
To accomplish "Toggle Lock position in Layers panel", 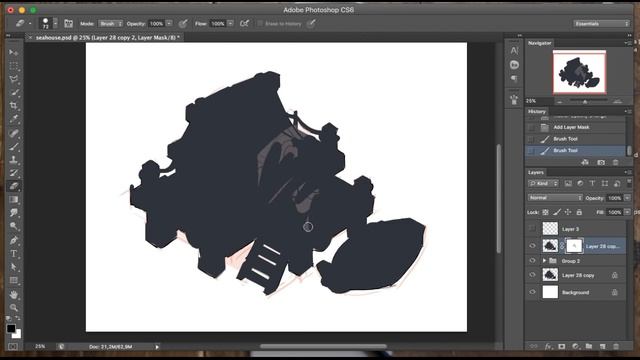I will [568, 212].
